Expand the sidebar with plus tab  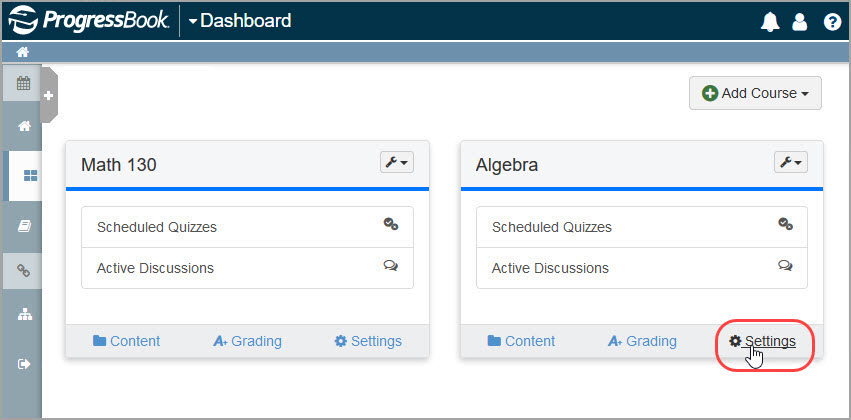49,96
